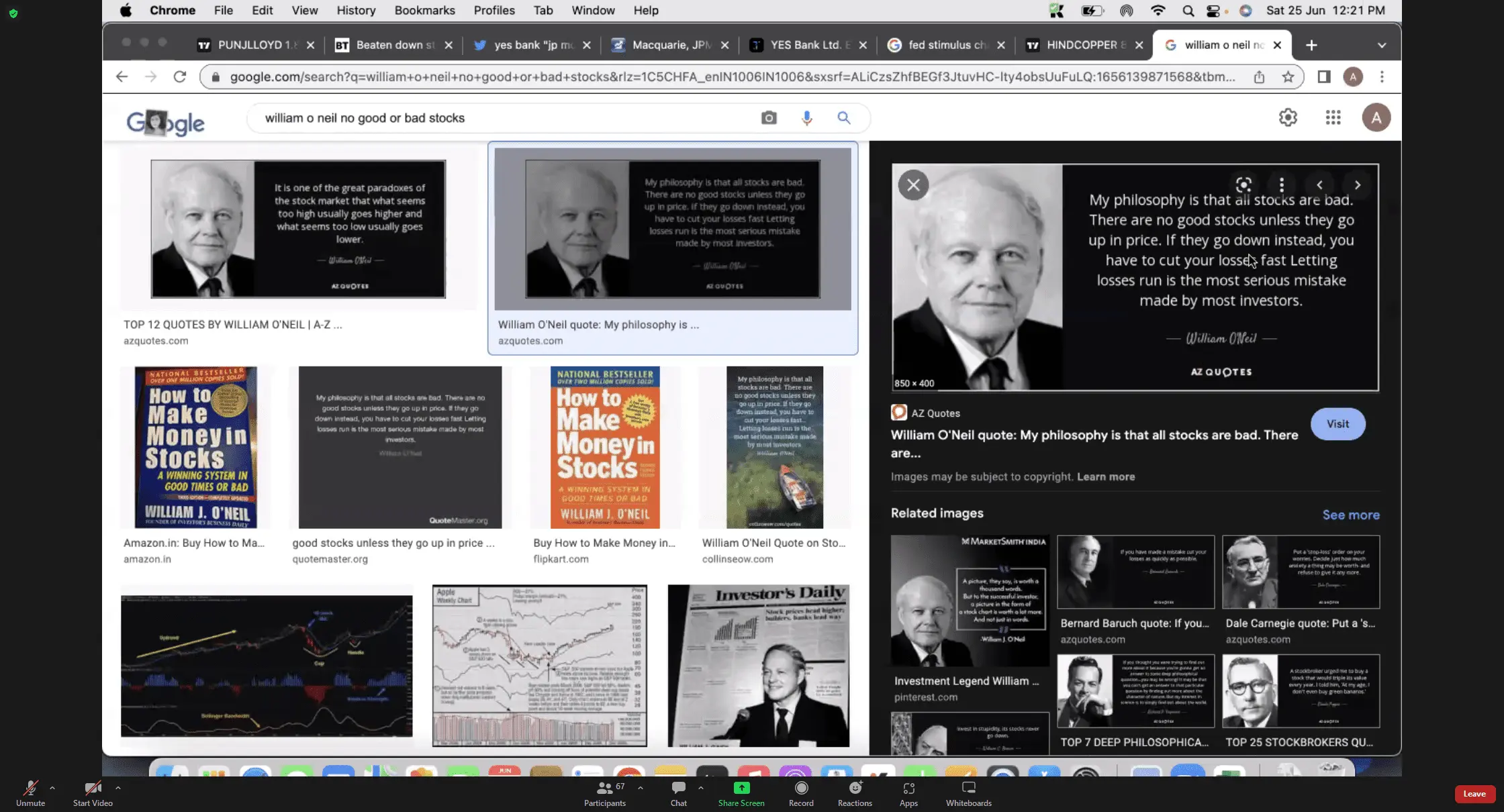Toggle Chrome side panel icon

[1323, 77]
